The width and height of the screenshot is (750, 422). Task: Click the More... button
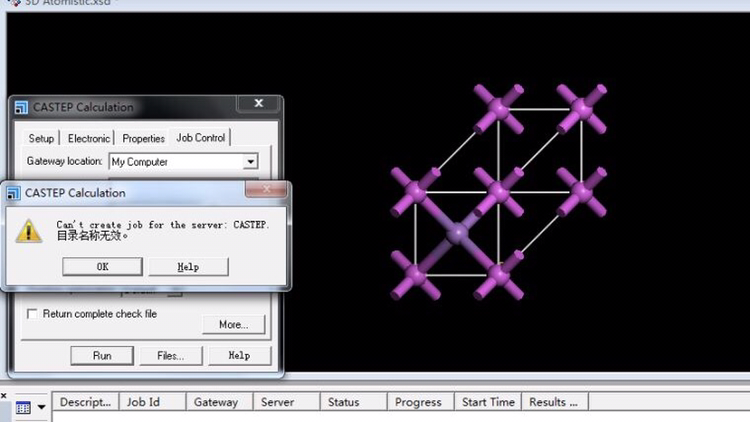[233, 324]
